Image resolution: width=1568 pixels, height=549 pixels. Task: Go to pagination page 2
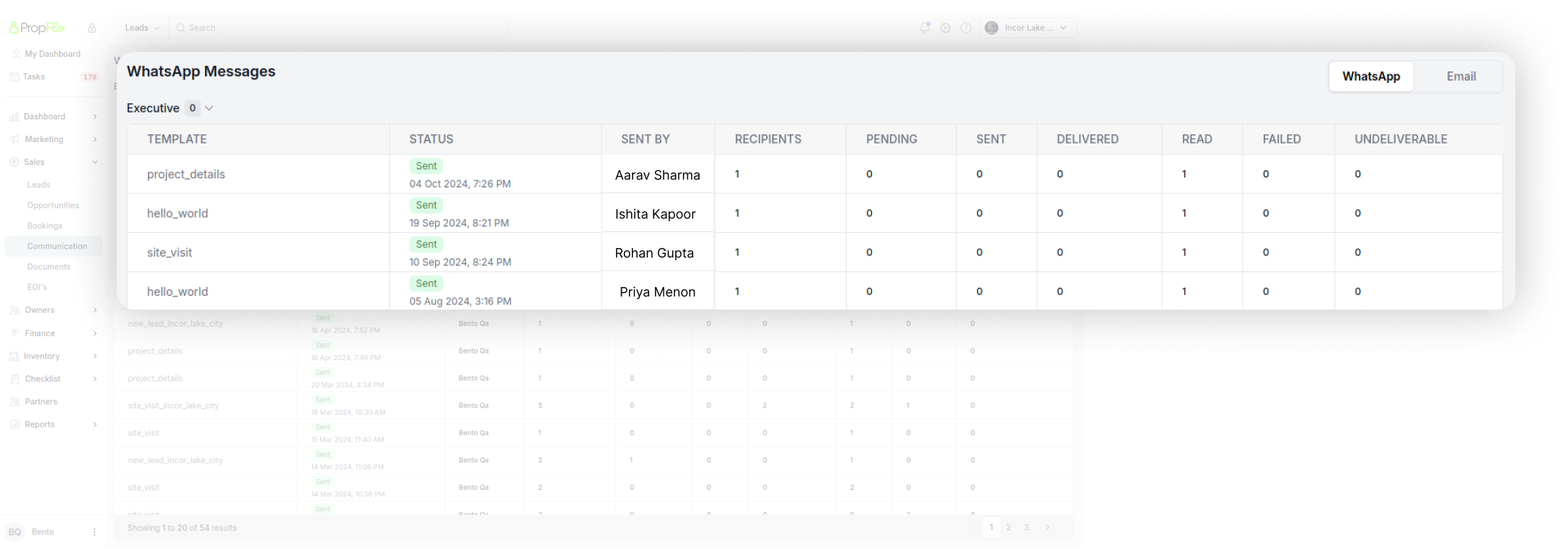point(1008,527)
